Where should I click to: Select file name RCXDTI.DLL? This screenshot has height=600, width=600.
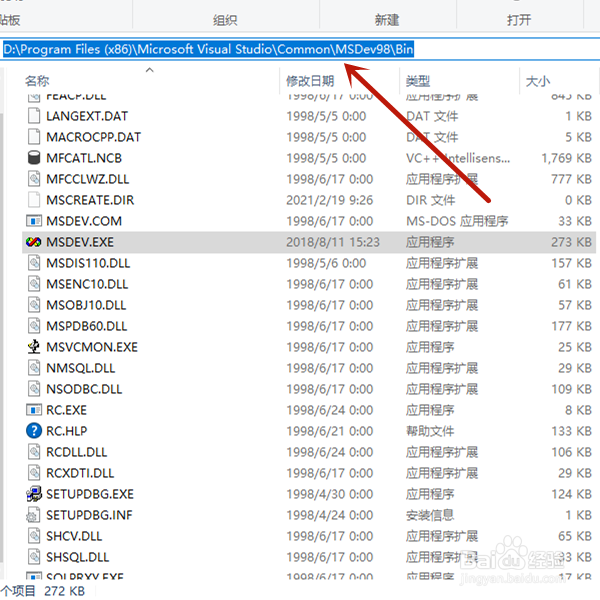coord(80,473)
